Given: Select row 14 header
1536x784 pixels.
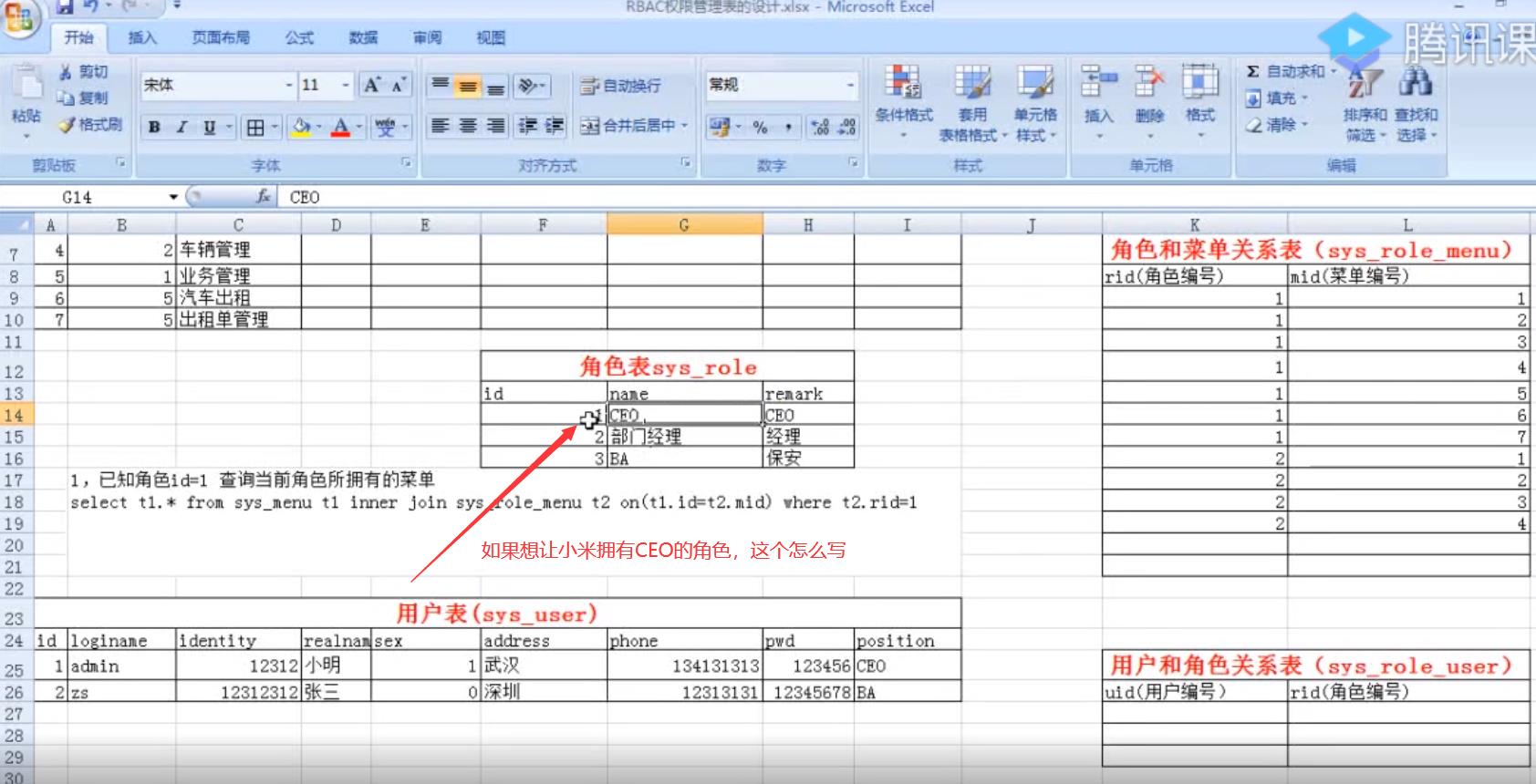Looking at the screenshot, I should [x=15, y=415].
